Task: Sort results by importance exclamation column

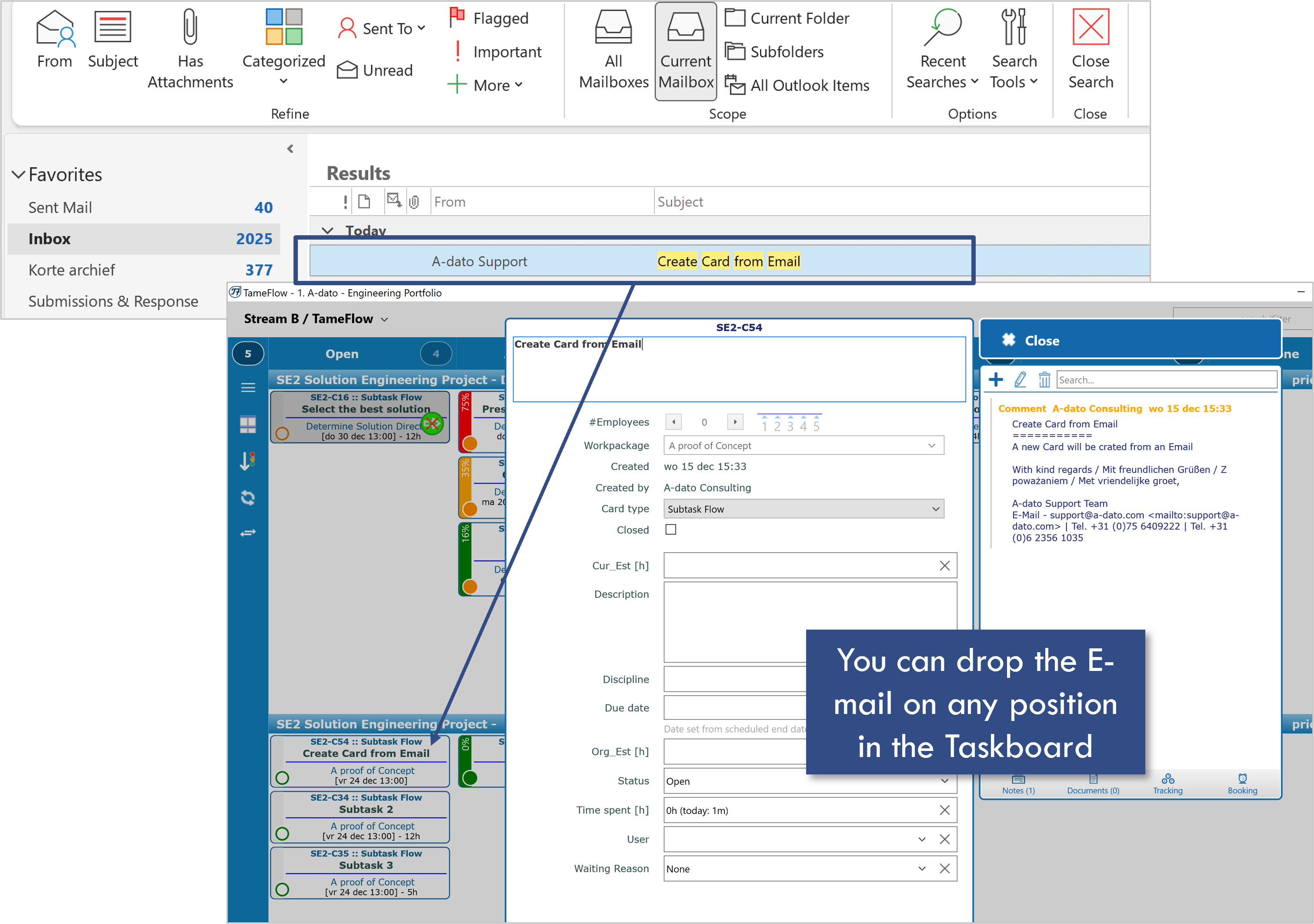Action: 345,201
